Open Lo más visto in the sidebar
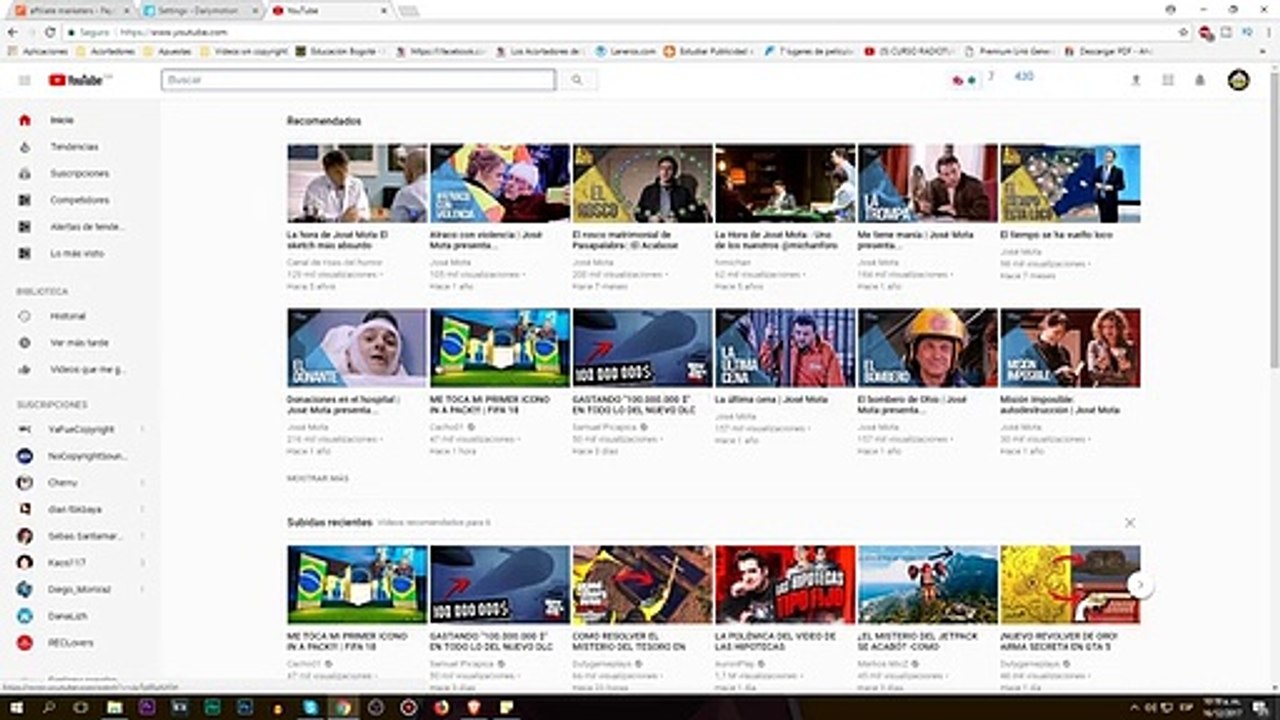Viewport: 1280px width, 720px height. point(80,254)
